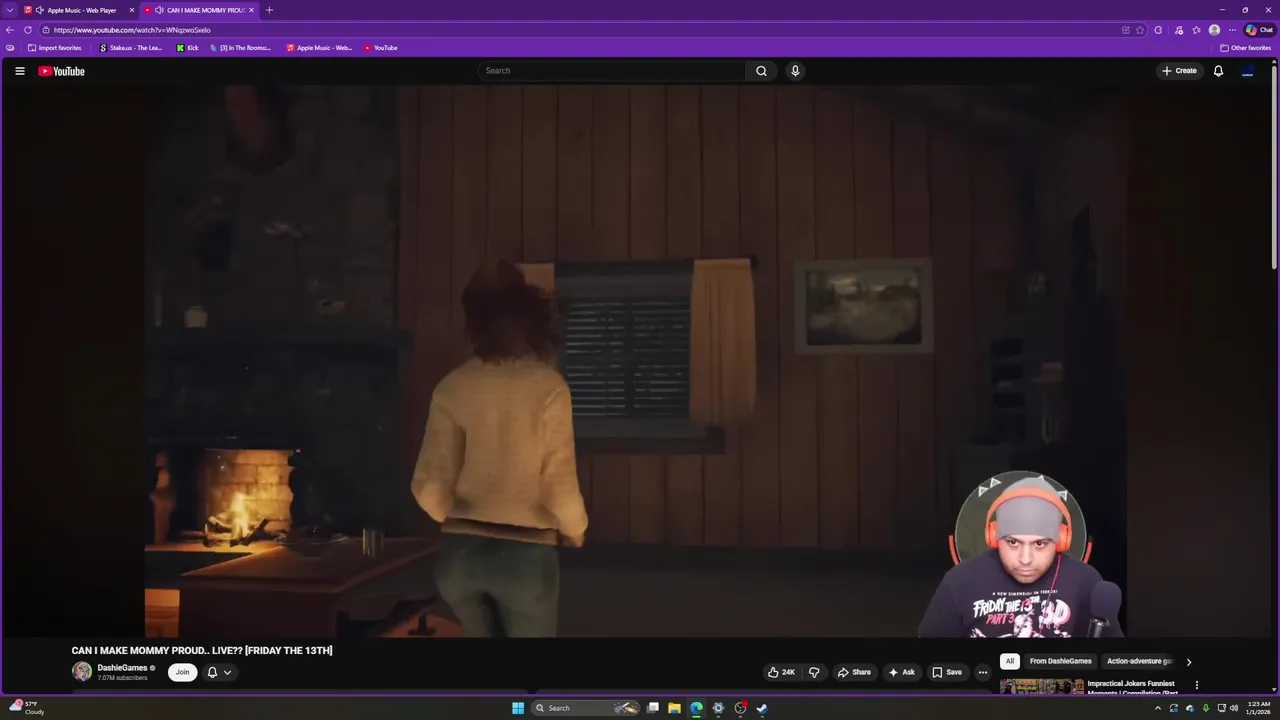Like the video with 24K likes
The width and height of the screenshot is (1280, 720).
781,672
